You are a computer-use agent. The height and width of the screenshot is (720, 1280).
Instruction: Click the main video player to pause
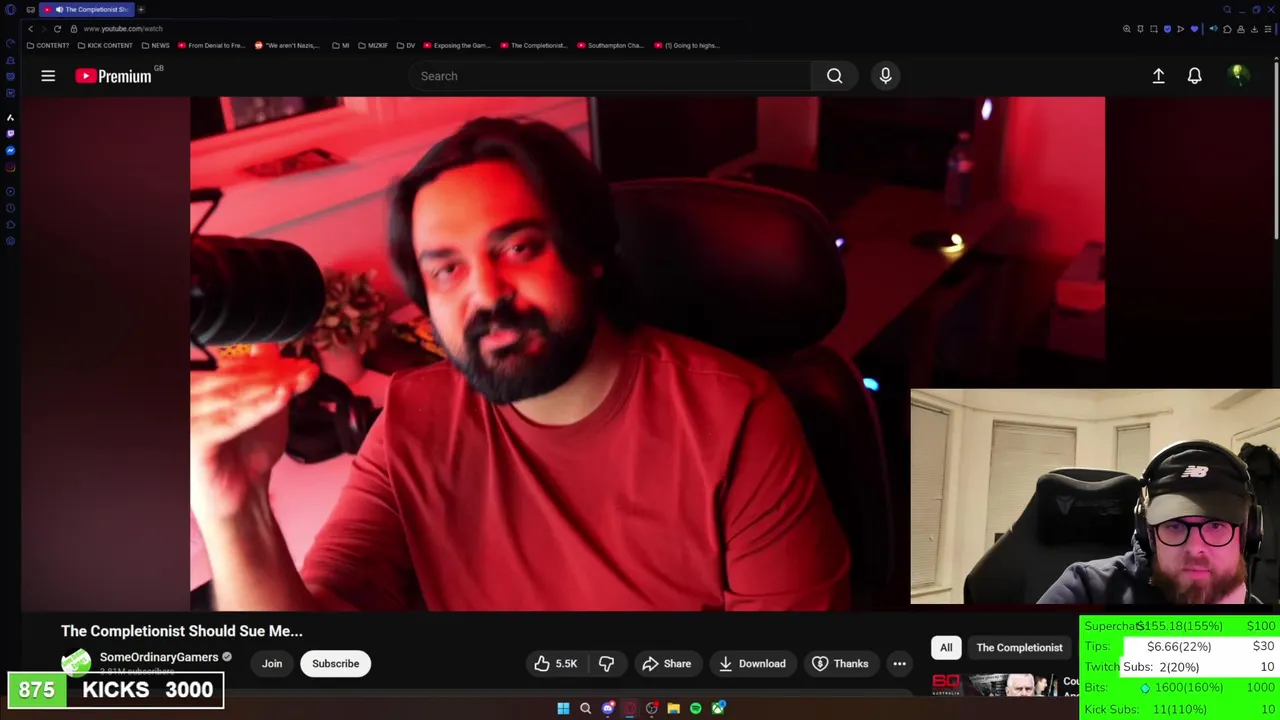pyautogui.click(x=647, y=353)
